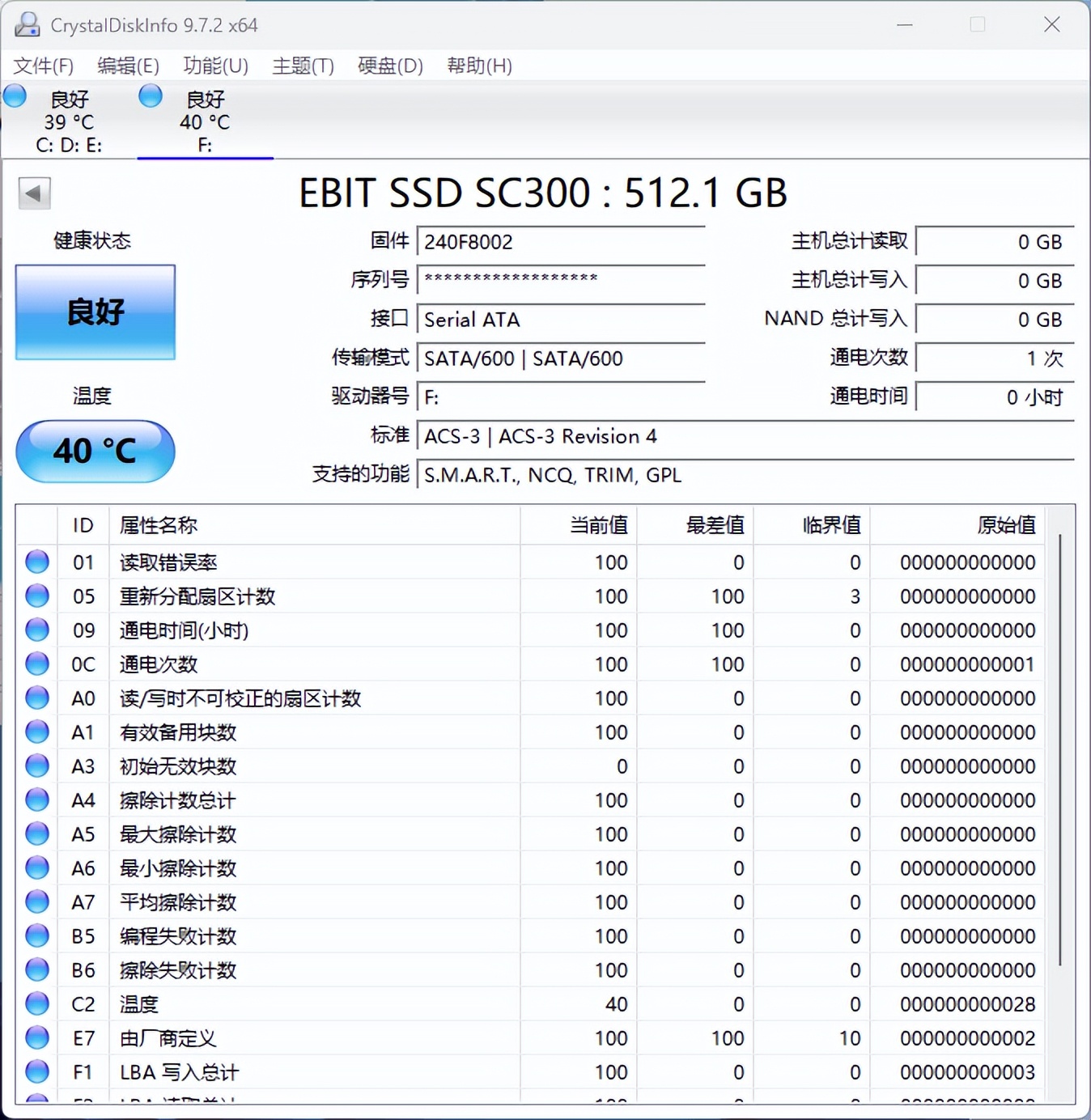Click the CrystalDiskInfo application logo icon
This screenshot has height=1120, width=1091.
pyautogui.click(x=27, y=25)
